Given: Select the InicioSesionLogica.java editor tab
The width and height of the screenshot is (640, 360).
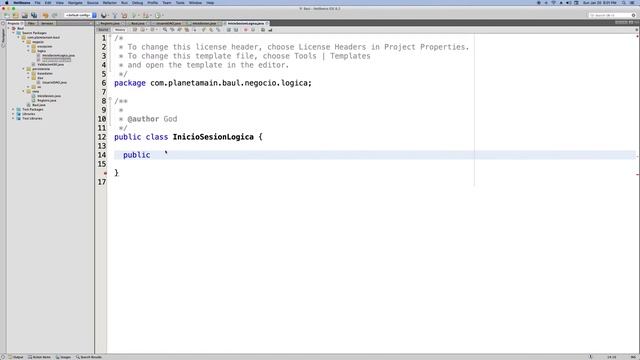Looking at the screenshot, I should (x=246, y=23).
